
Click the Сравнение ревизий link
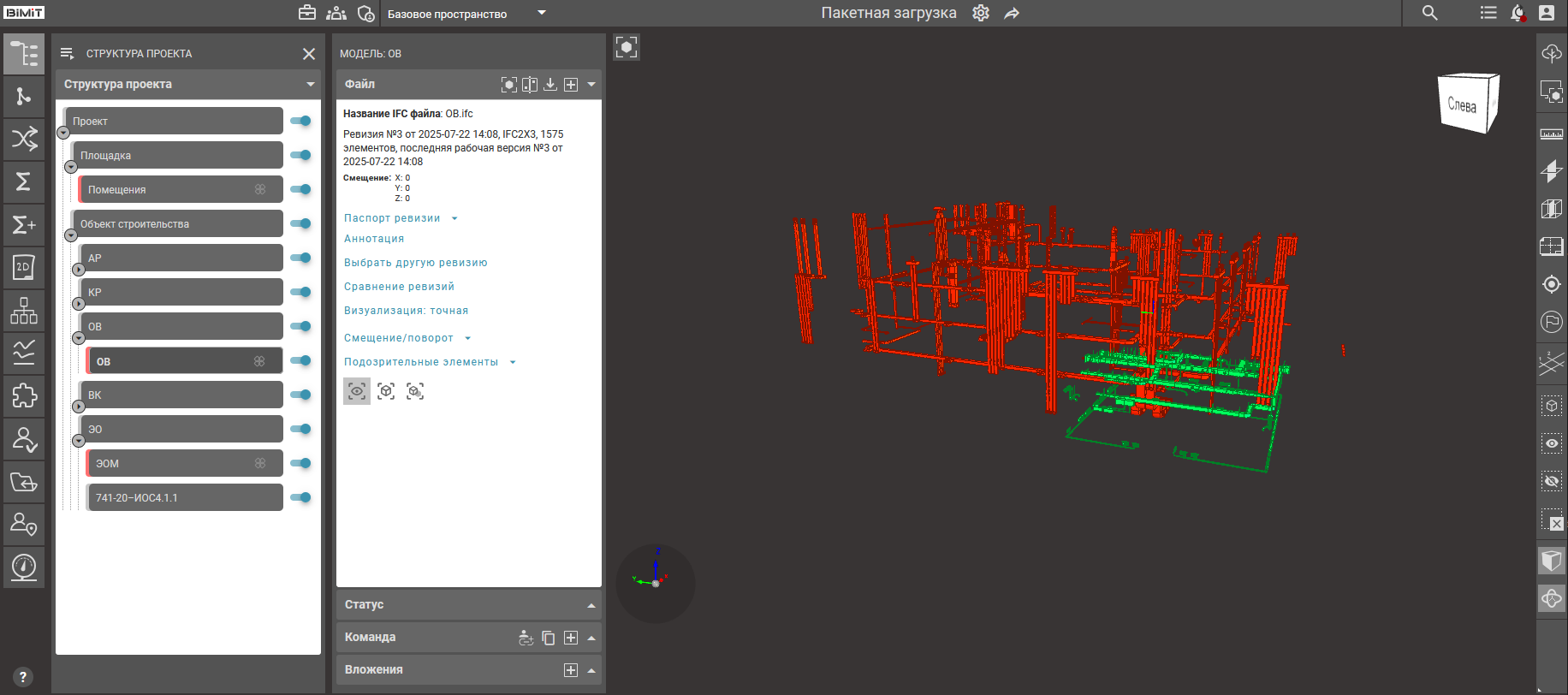(399, 287)
